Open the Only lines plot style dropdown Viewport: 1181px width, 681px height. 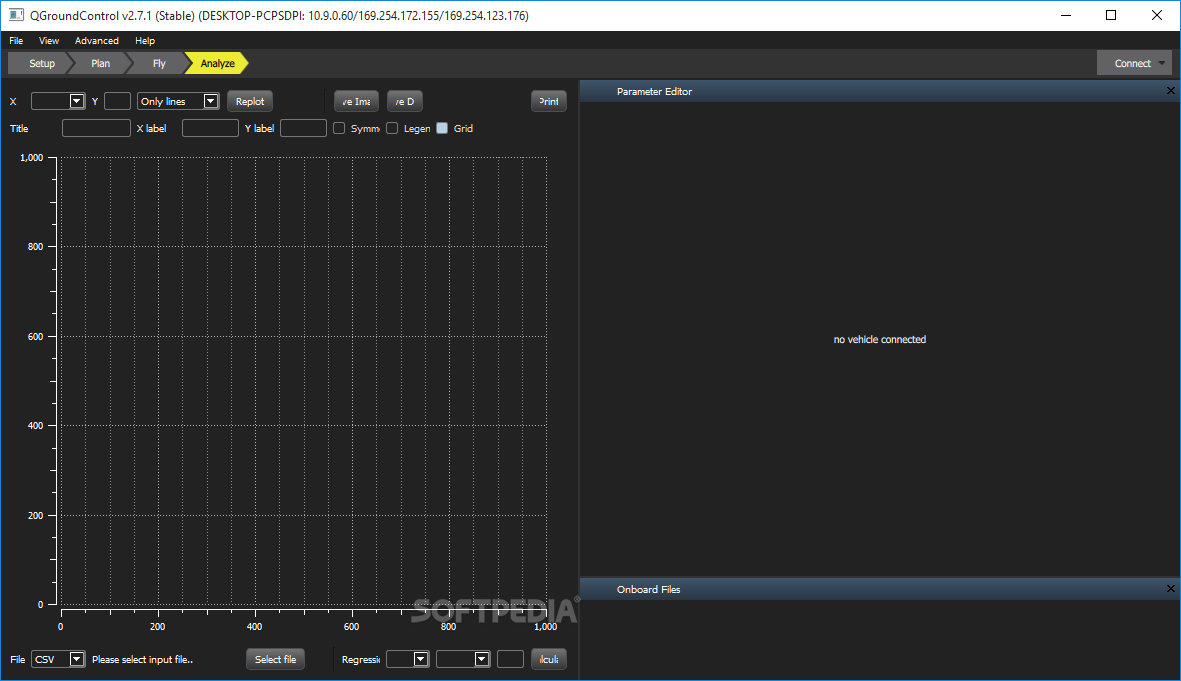pyautogui.click(x=178, y=101)
